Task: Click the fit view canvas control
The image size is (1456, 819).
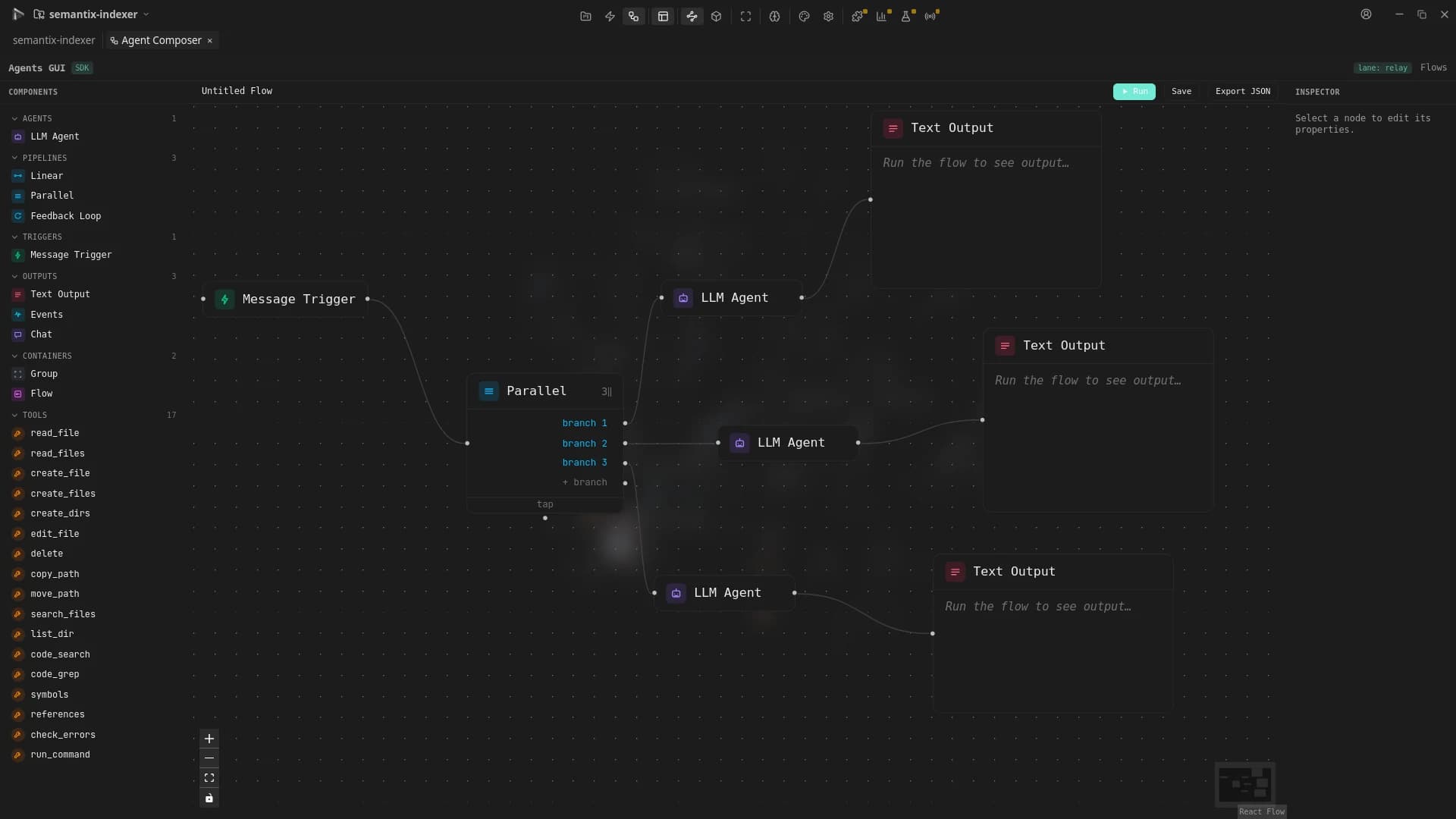Action: pyautogui.click(x=209, y=778)
